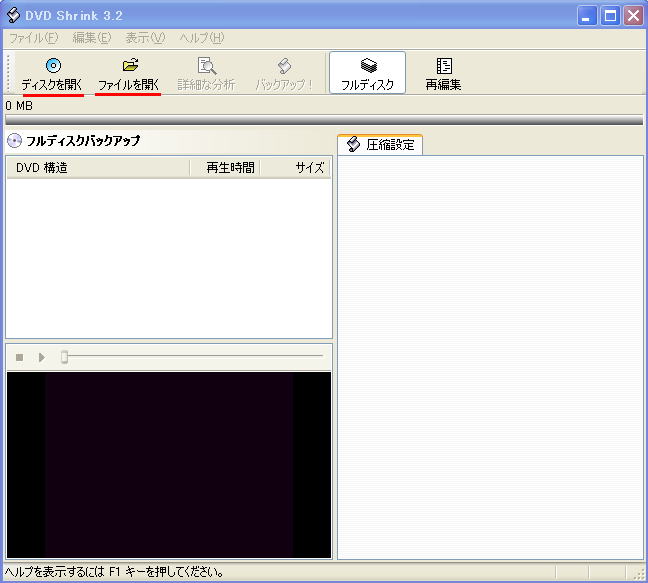The width and height of the screenshot is (648, 583).
Task: Click the バックアップ! toolbar button
Action: click(284, 74)
